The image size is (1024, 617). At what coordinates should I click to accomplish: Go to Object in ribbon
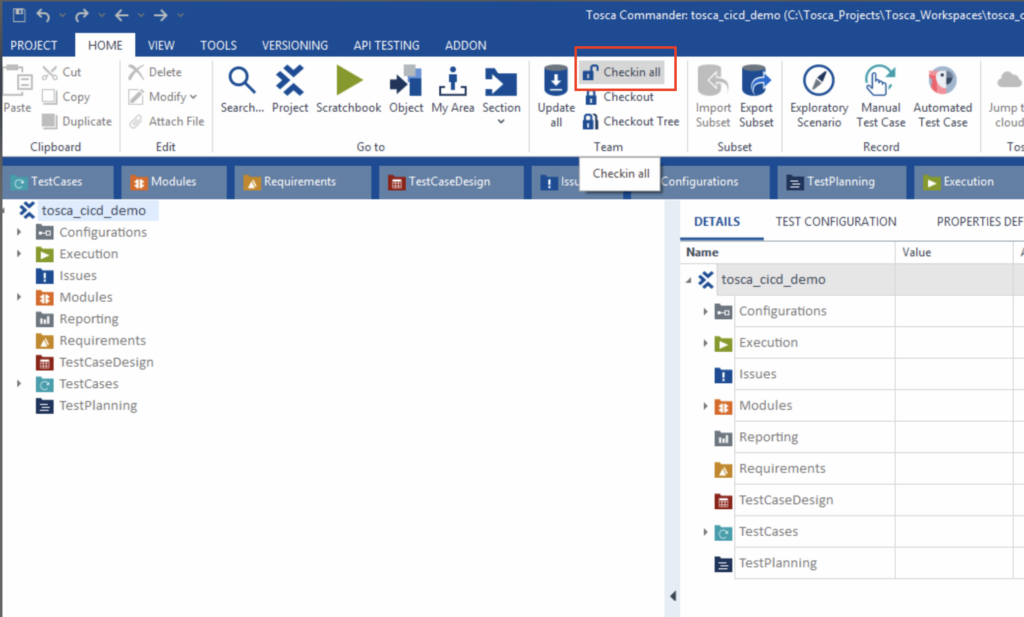[406, 89]
